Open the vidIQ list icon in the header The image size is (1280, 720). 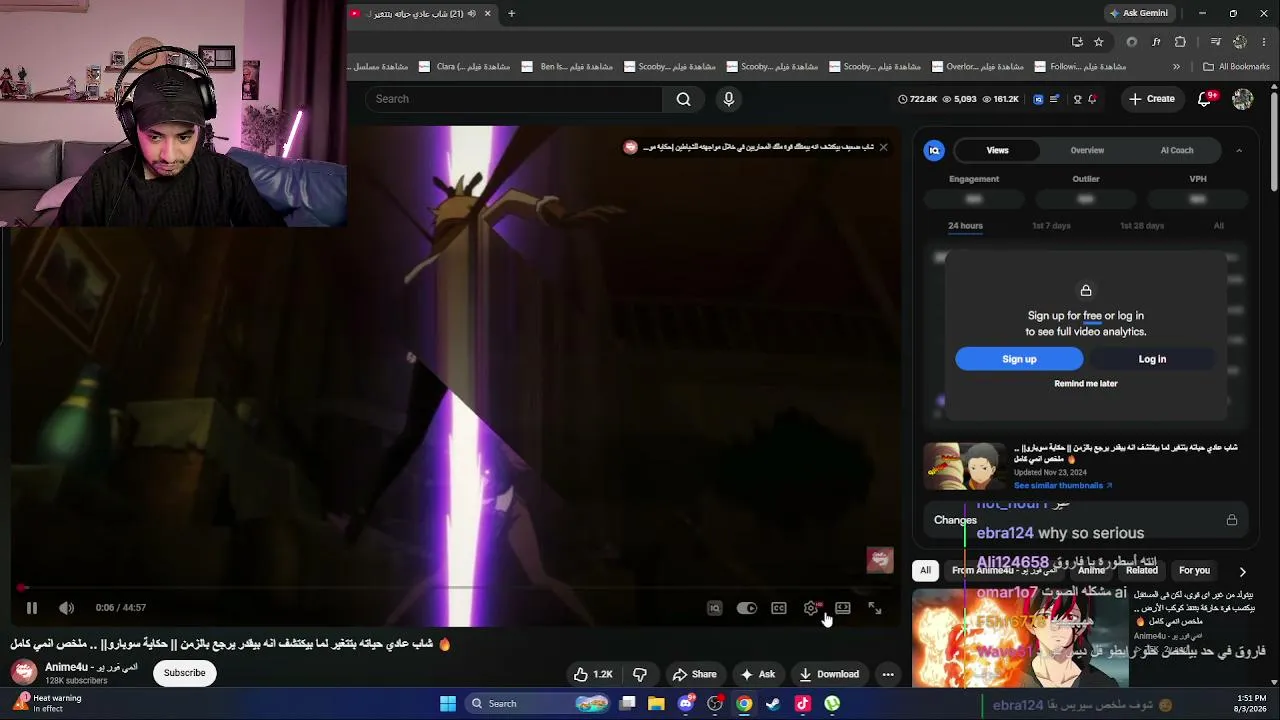pos(1054,99)
